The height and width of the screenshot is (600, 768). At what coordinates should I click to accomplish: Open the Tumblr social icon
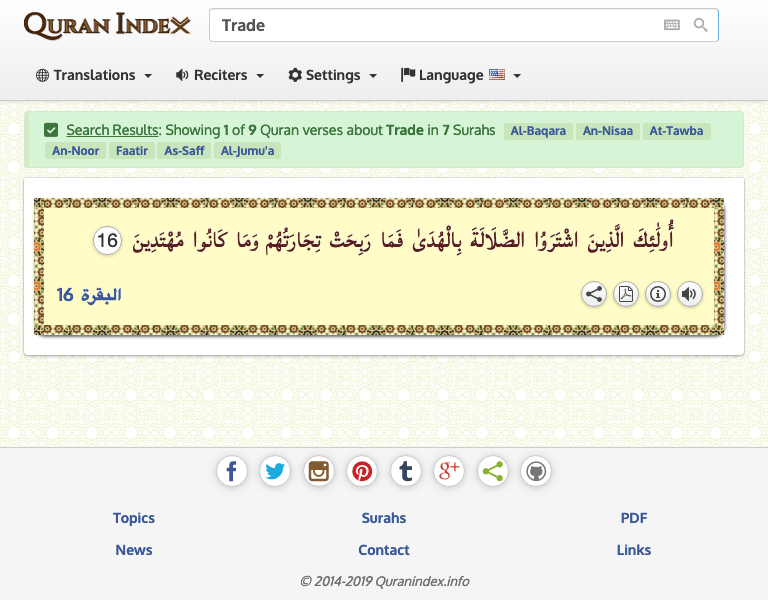406,471
